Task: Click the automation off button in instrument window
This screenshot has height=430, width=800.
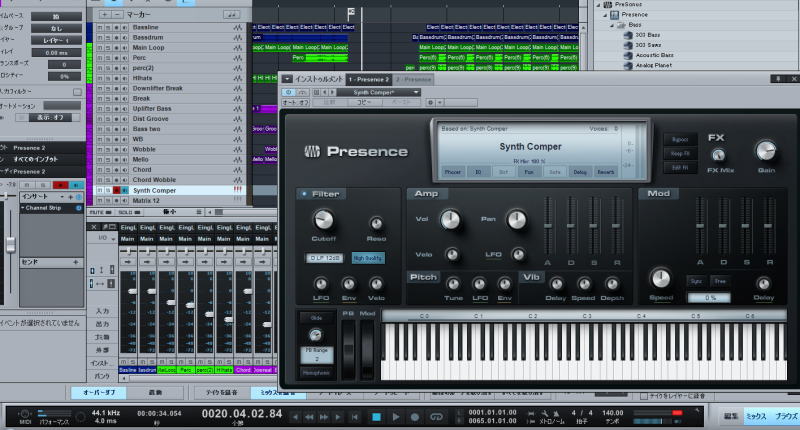Action: pyautogui.click(x=296, y=103)
